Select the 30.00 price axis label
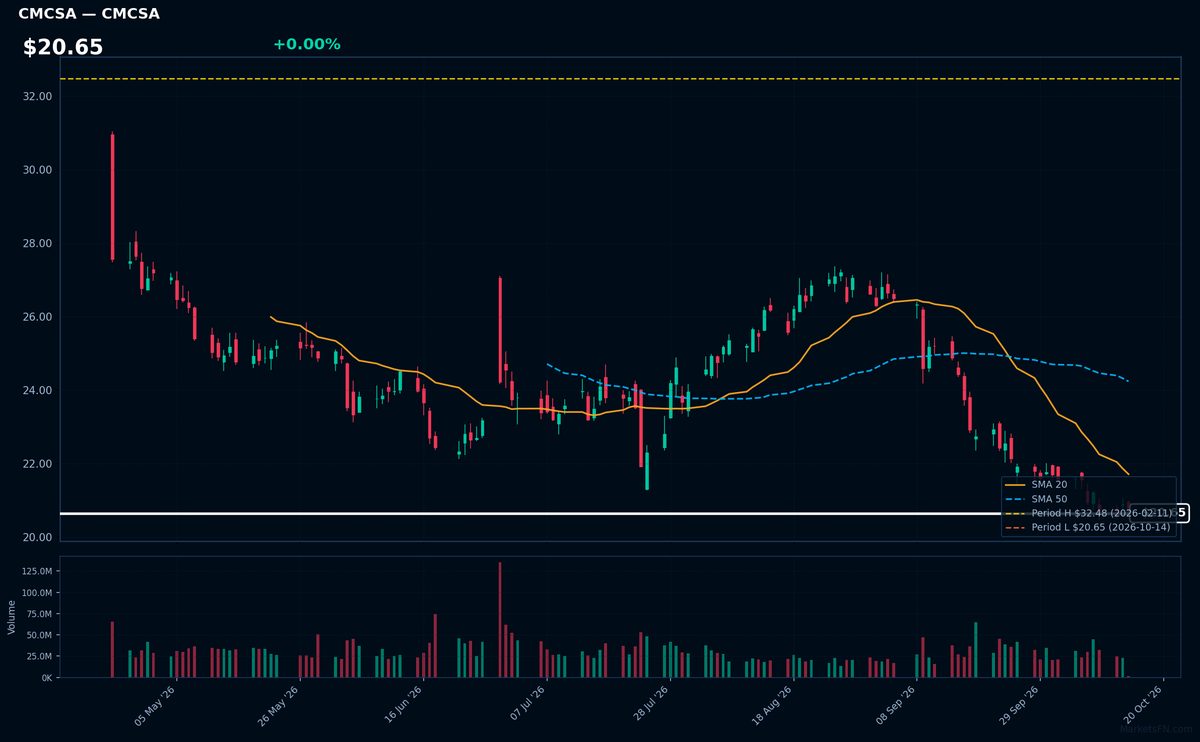Screen dimensions: 1200x742 coord(36,170)
